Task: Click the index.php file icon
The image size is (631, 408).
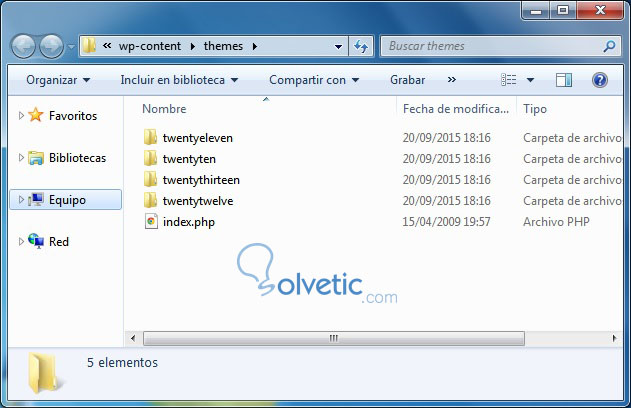Action: pyautogui.click(x=151, y=221)
